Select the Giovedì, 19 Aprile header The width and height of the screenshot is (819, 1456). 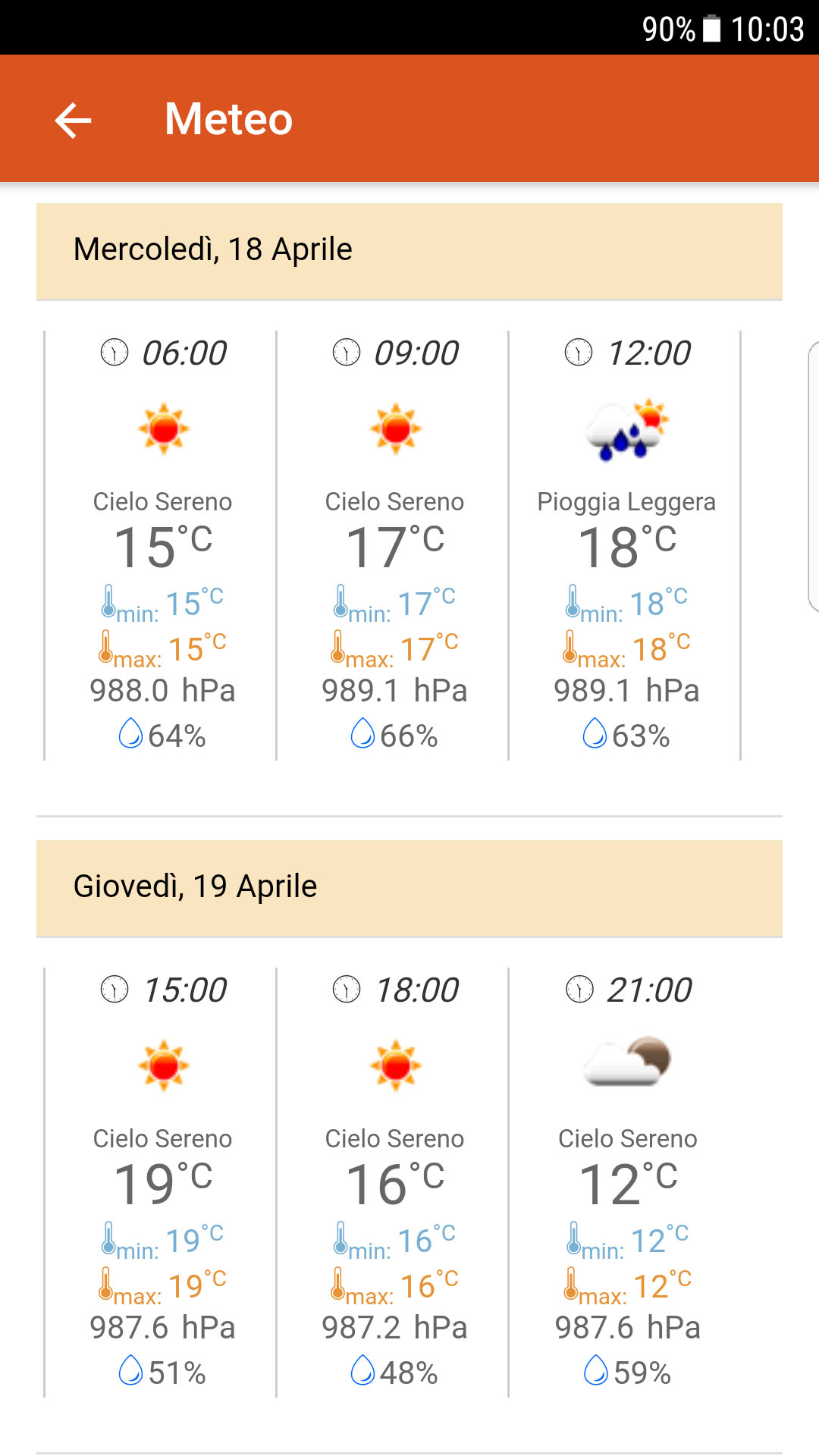click(x=409, y=888)
